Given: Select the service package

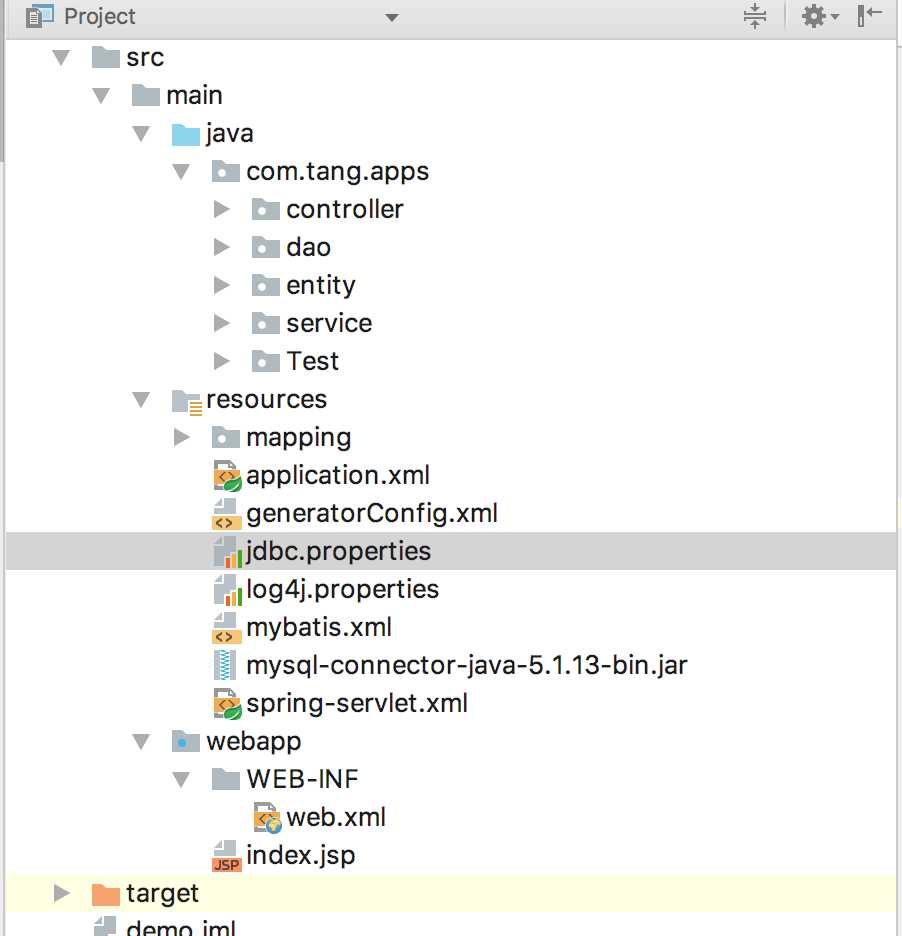Looking at the screenshot, I should pos(328,324).
